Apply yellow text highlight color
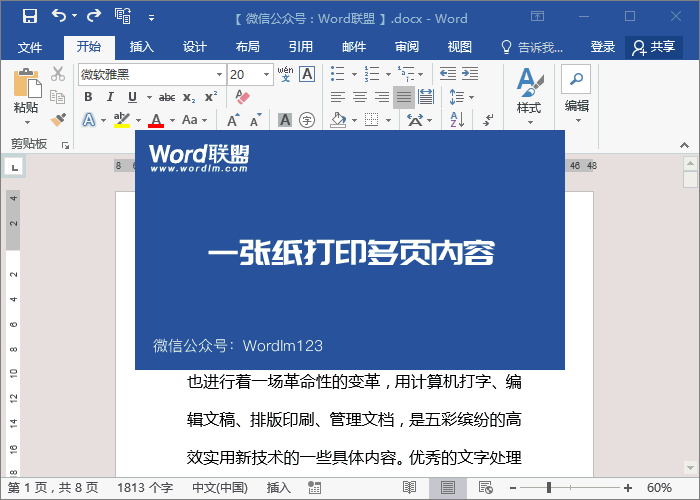 (x=121, y=120)
